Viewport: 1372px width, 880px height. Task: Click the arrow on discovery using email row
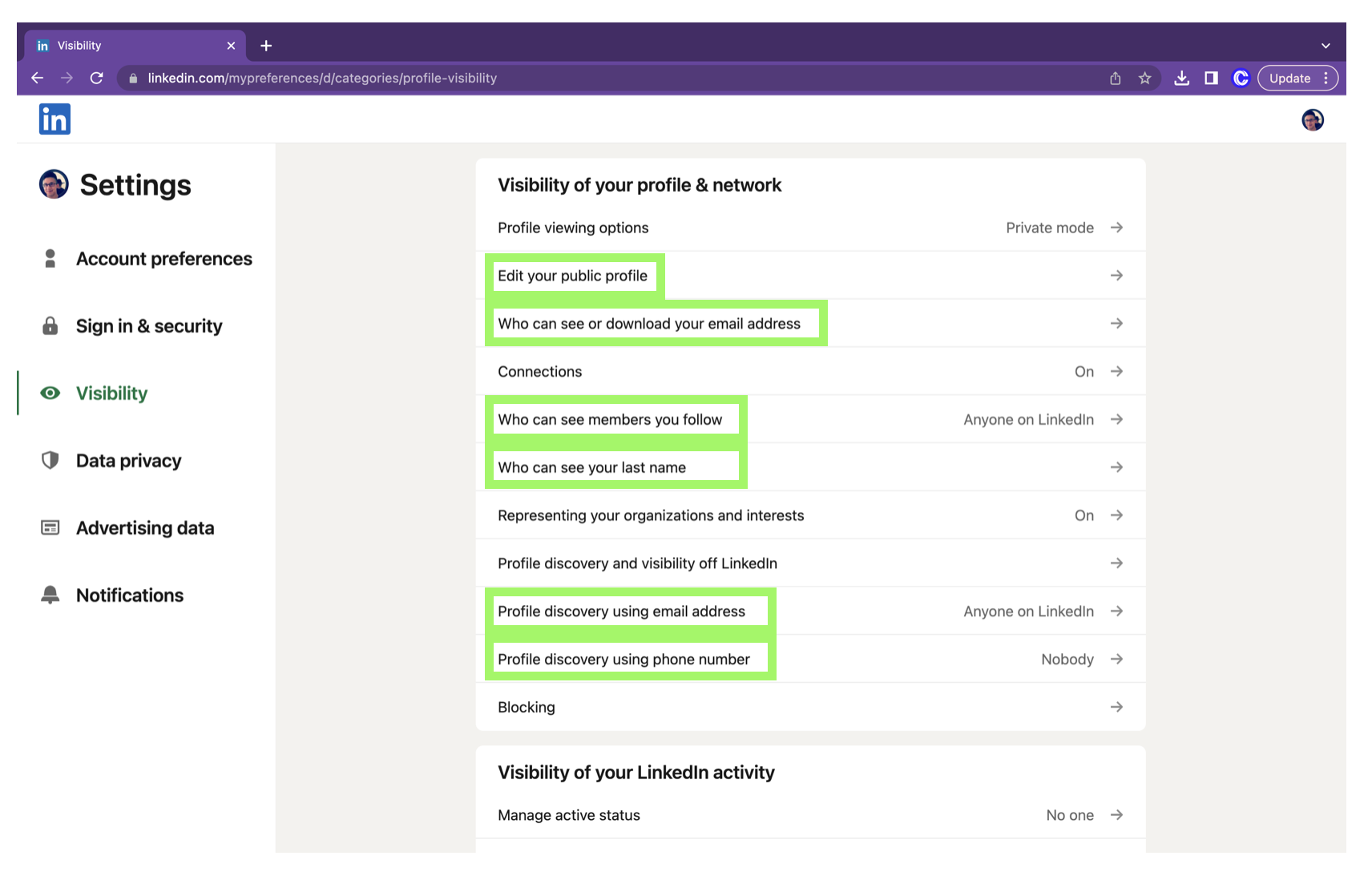[x=1116, y=612]
